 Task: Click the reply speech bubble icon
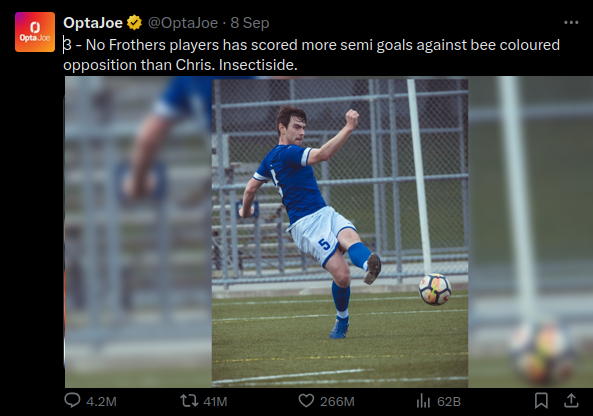[x=72, y=400]
